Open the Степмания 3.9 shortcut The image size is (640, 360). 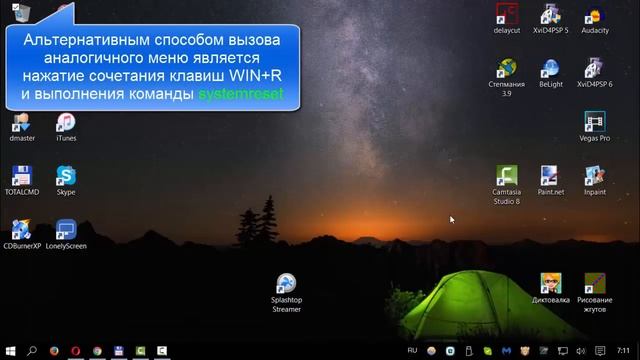point(507,77)
